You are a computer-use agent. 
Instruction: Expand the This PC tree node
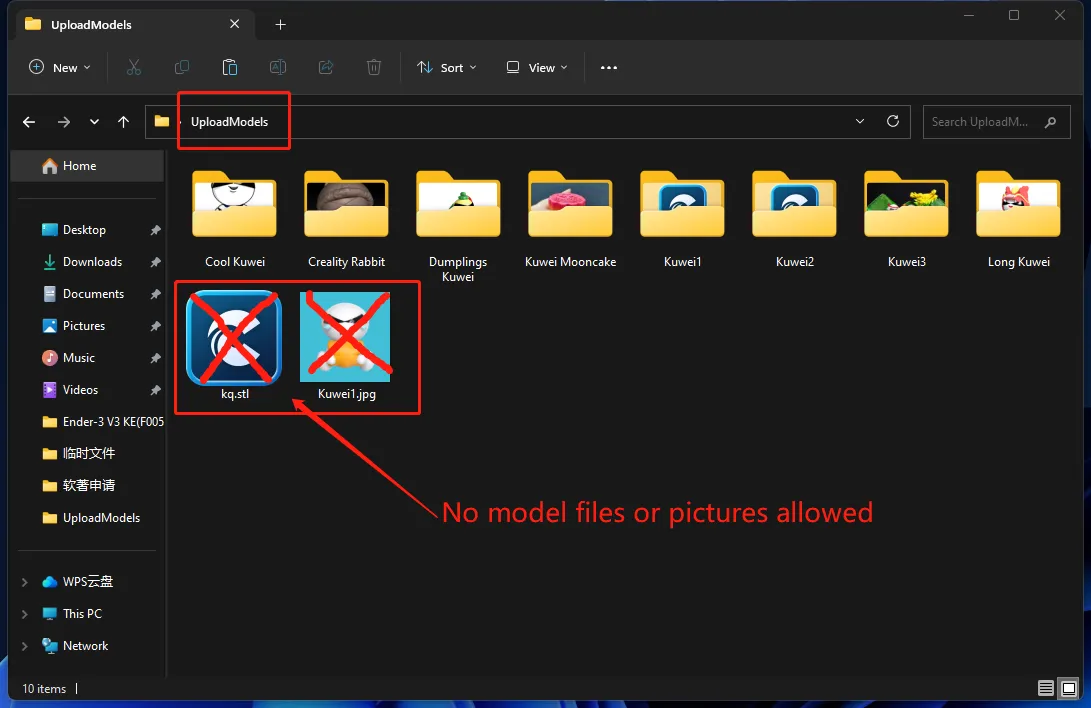[x=25, y=614]
